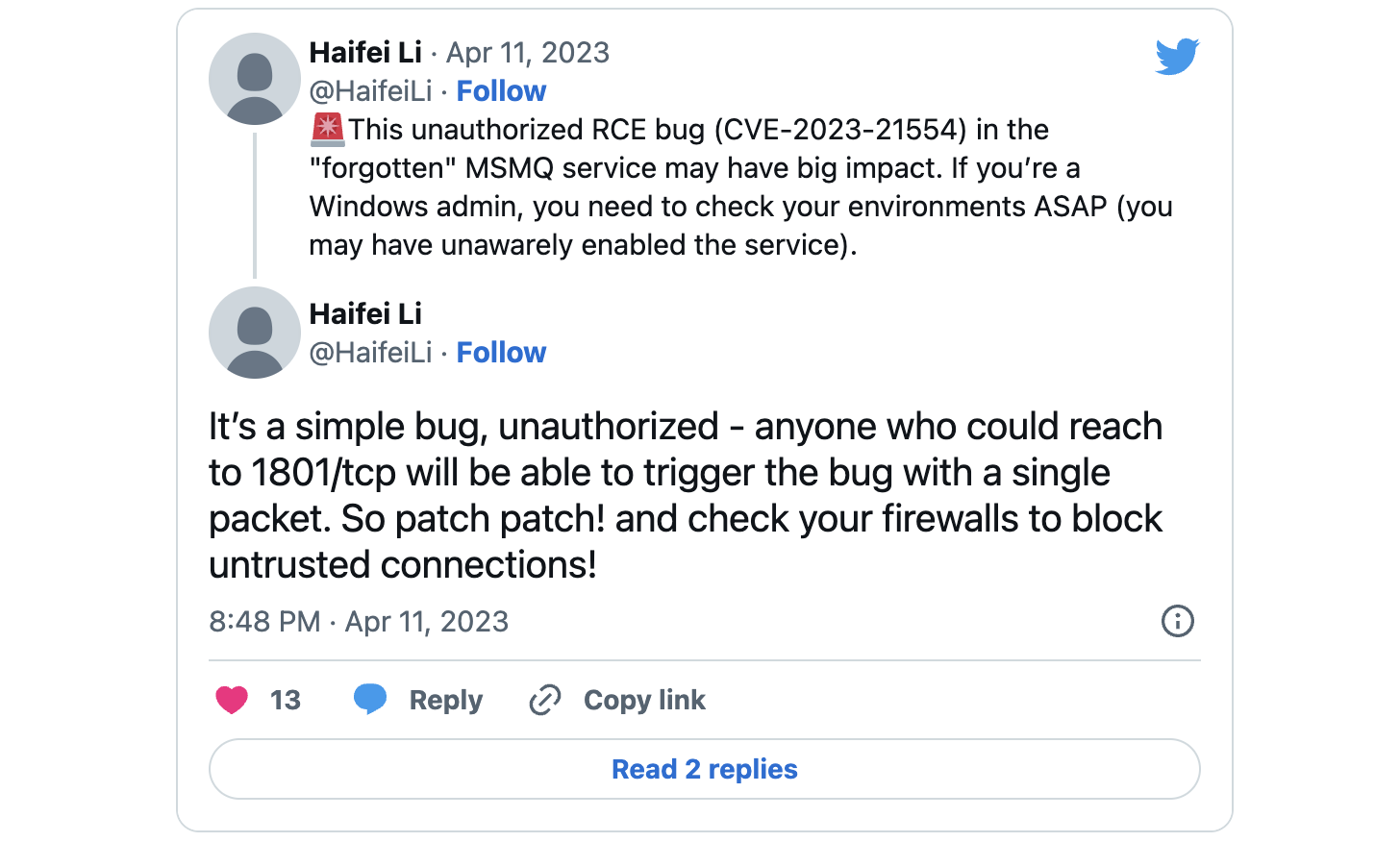Click the Copy link chain icon
The width and height of the screenshot is (1400, 842).
(x=544, y=700)
